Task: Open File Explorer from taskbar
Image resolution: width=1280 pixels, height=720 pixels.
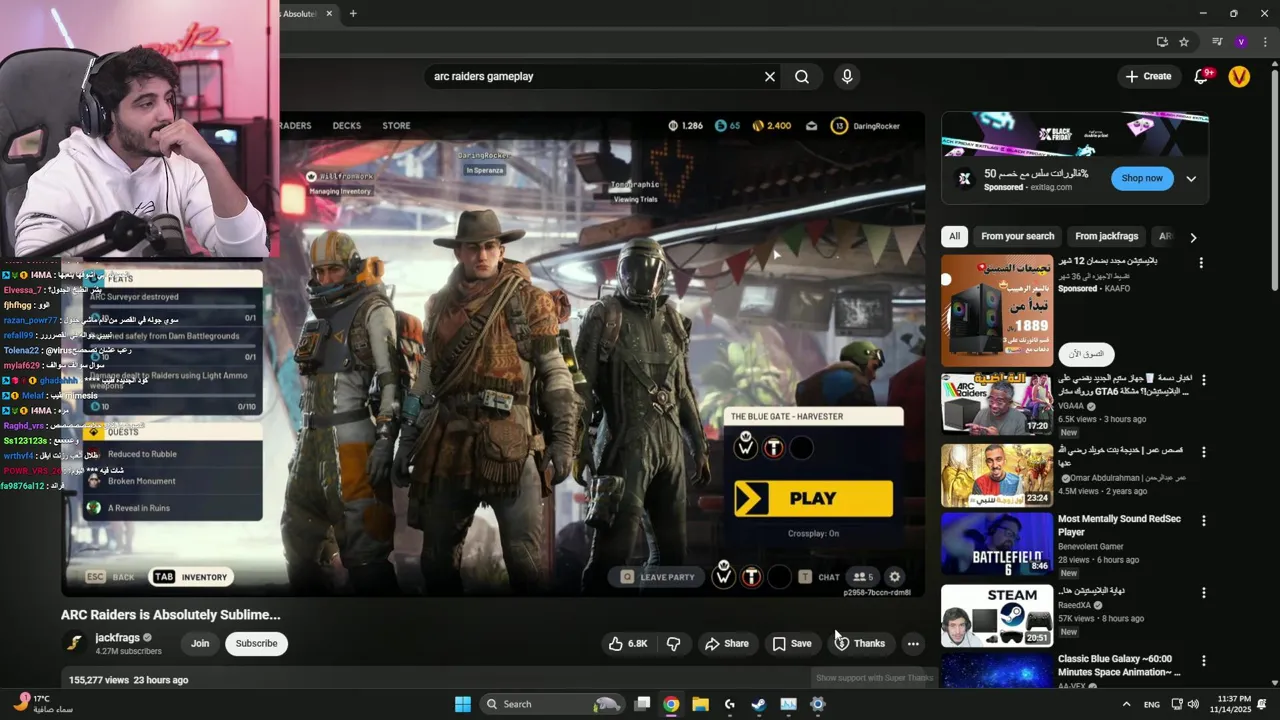Action: [700, 704]
